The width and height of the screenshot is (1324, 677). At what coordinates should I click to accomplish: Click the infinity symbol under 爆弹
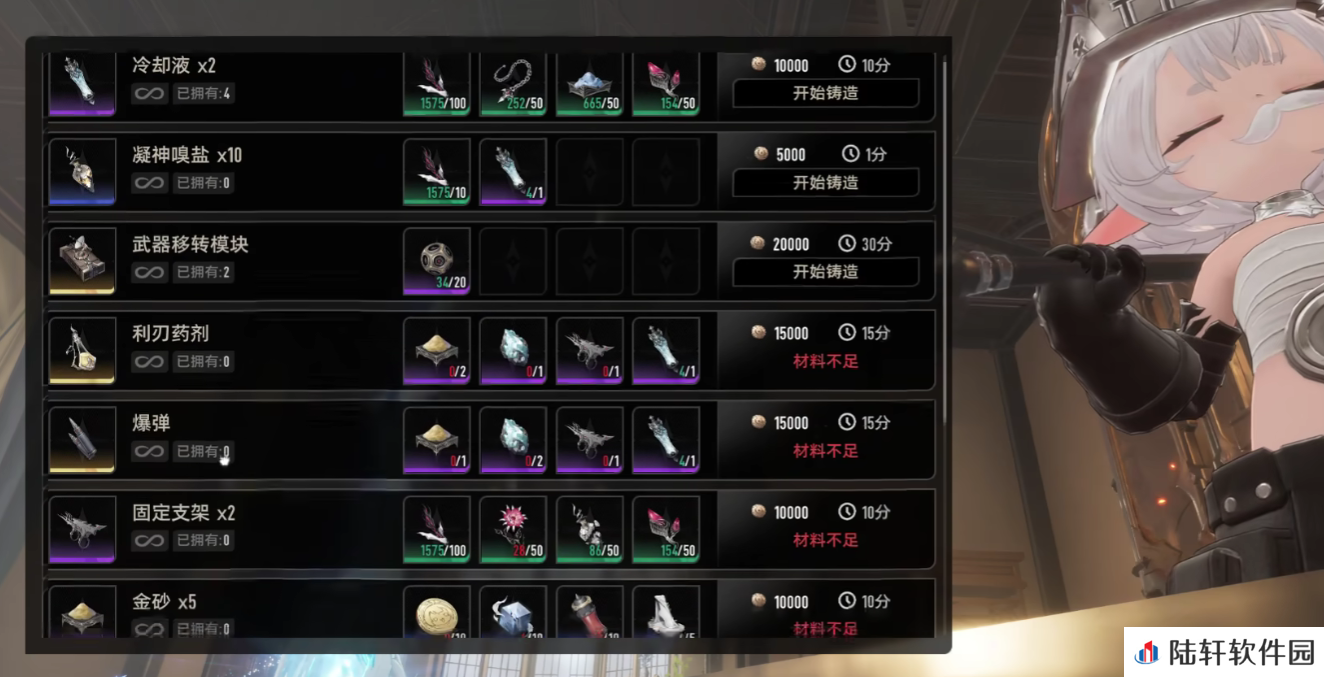(150, 451)
